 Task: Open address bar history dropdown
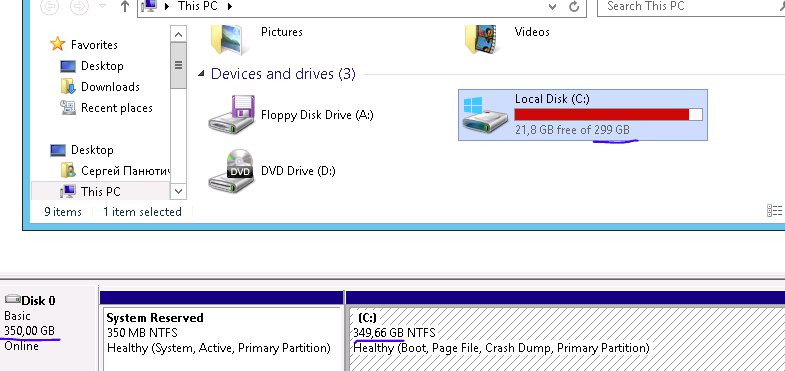[552, 7]
